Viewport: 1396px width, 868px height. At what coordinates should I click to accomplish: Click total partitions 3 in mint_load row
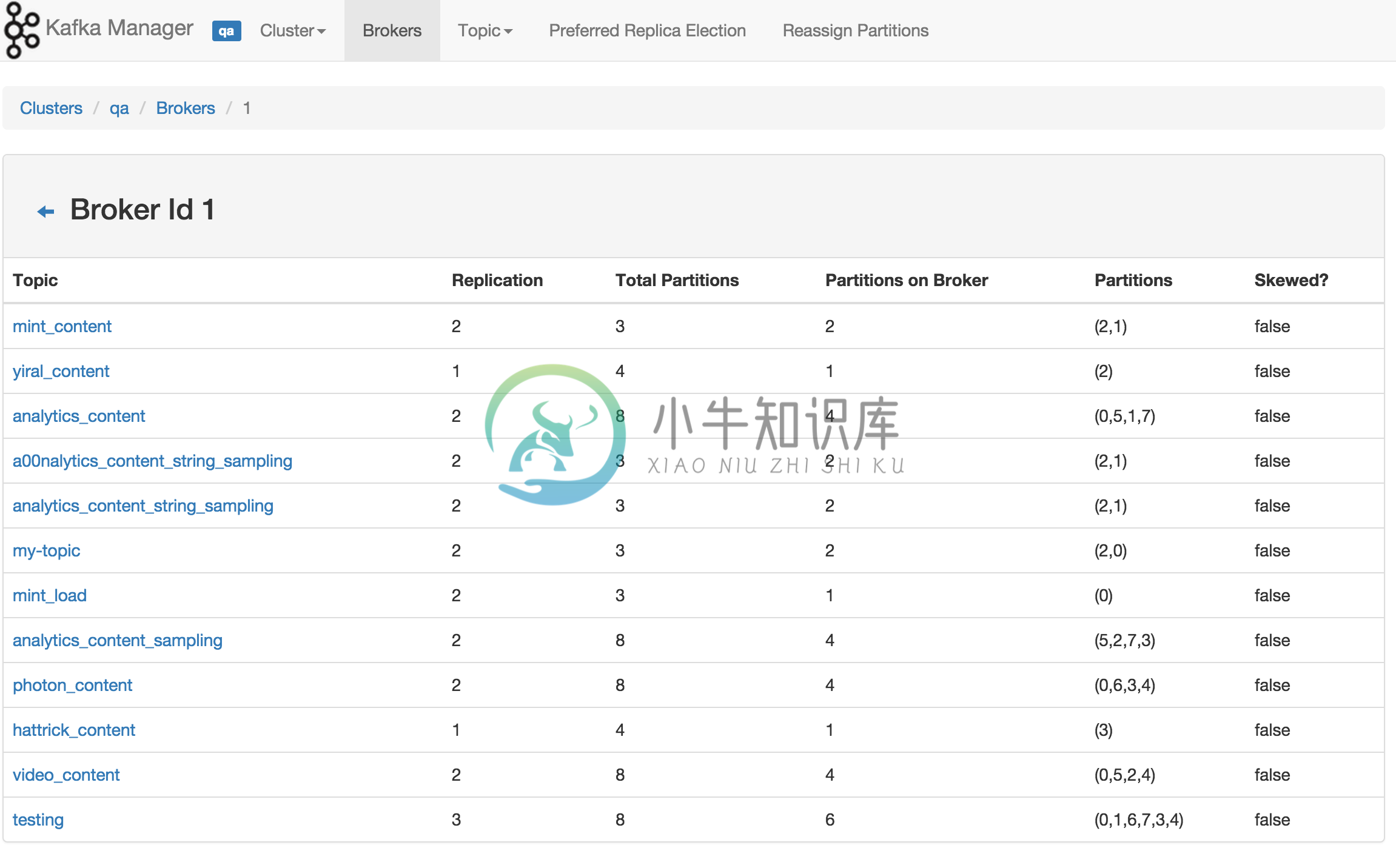tap(620, 595)
